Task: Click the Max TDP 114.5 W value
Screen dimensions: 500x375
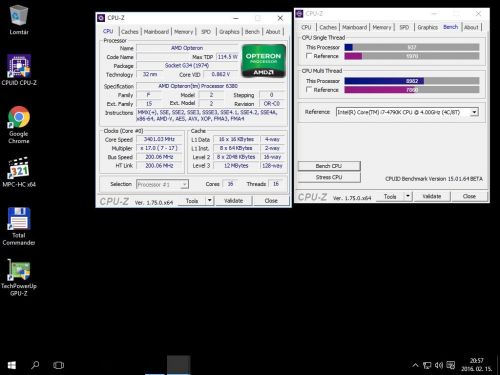Action: 227,57
